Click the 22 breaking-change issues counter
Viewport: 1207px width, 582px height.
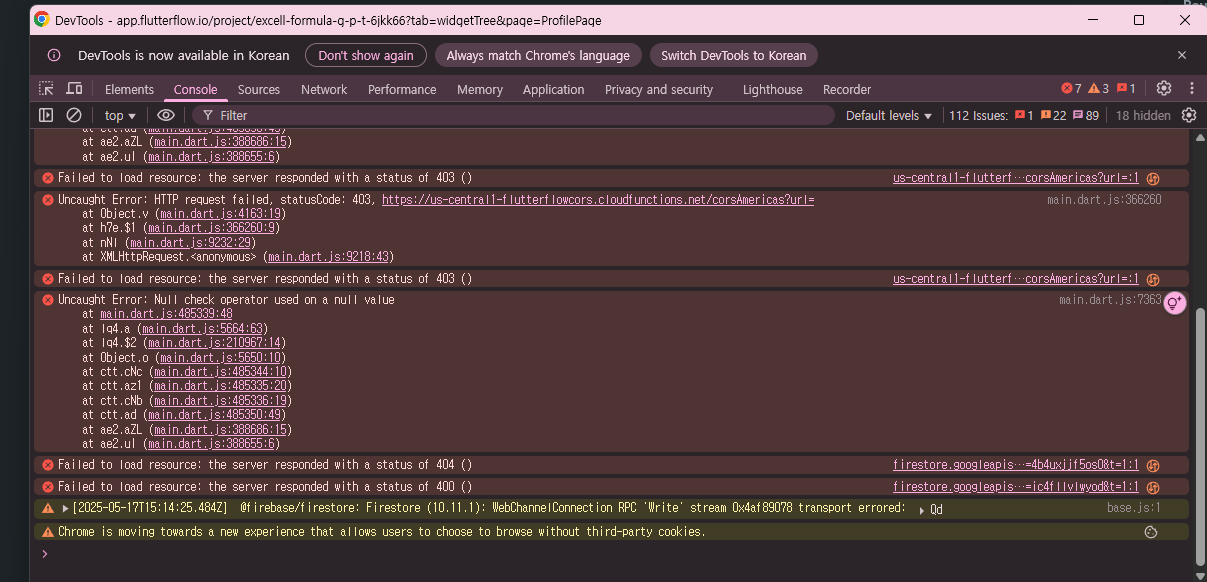[1053, 115]
